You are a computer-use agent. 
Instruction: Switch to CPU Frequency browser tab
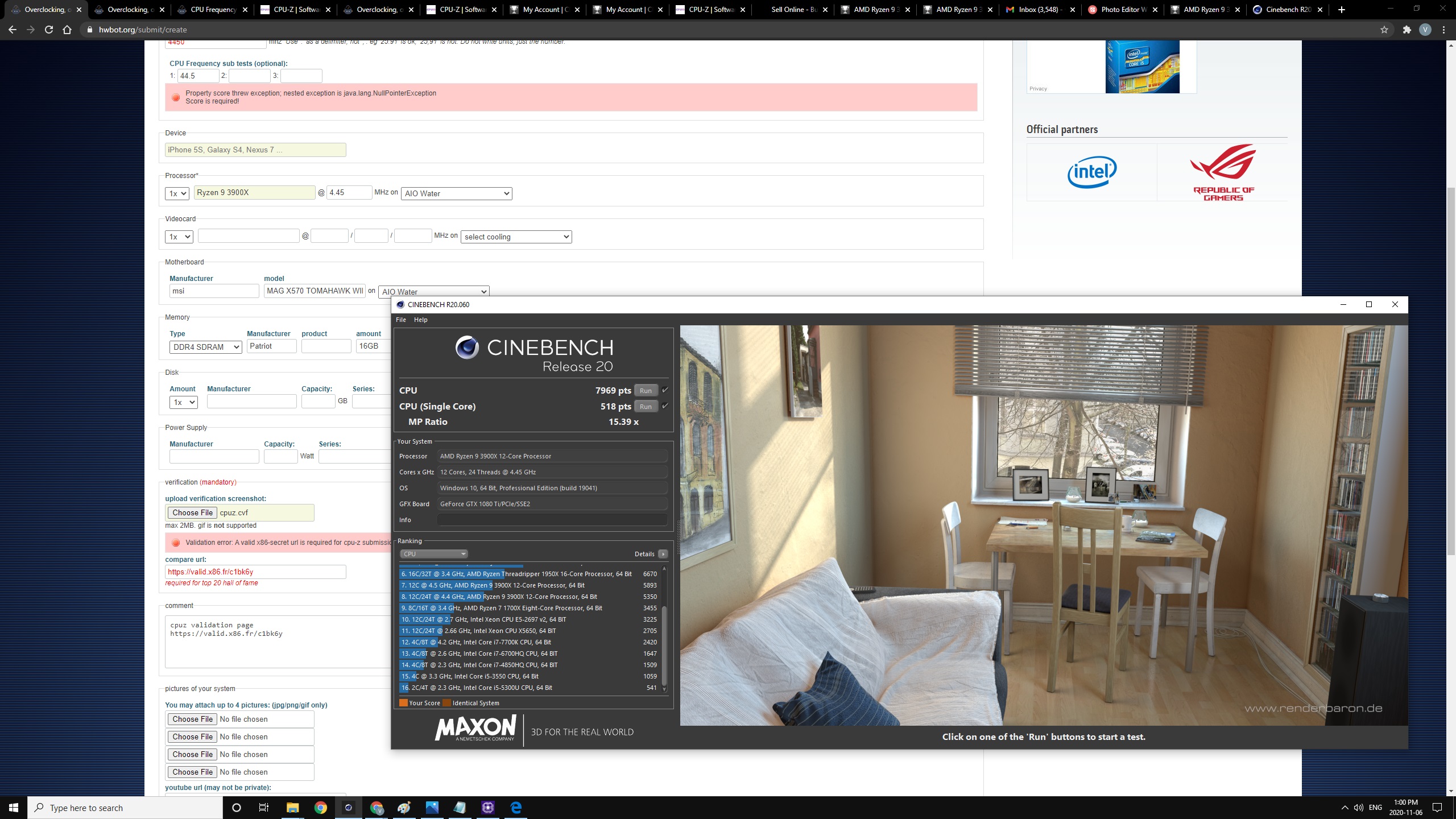click(x=213, y=10)
